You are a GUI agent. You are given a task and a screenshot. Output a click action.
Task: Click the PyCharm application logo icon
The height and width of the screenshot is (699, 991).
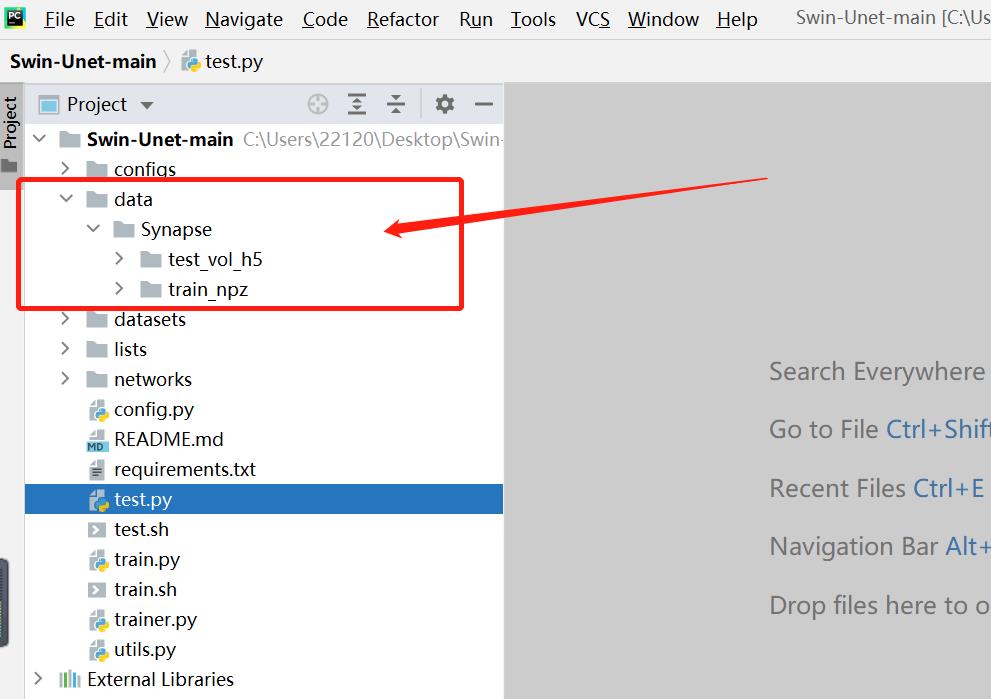(x=15, y=17)
